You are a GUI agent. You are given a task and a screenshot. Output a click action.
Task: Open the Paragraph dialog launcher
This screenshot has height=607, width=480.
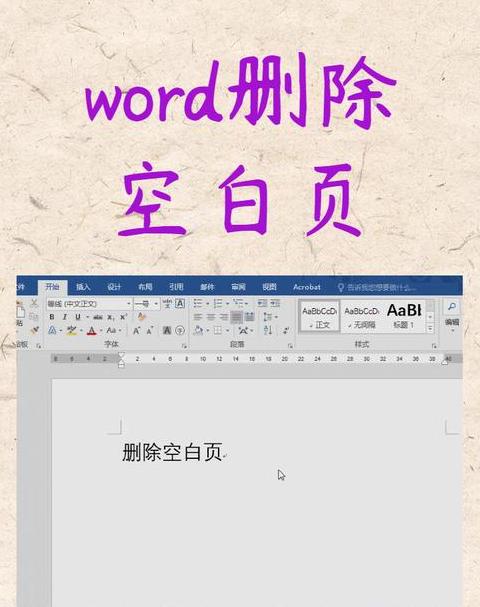[290, 346]
